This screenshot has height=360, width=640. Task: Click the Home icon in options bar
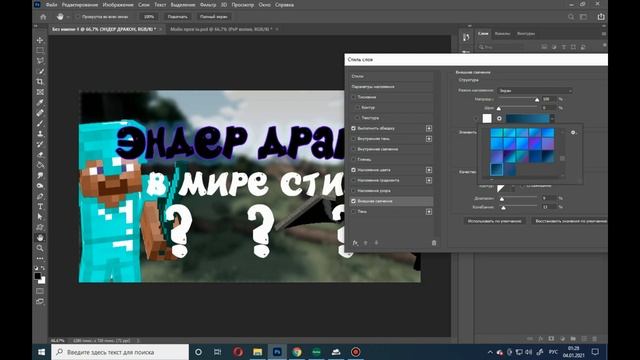tap(43, 17)
